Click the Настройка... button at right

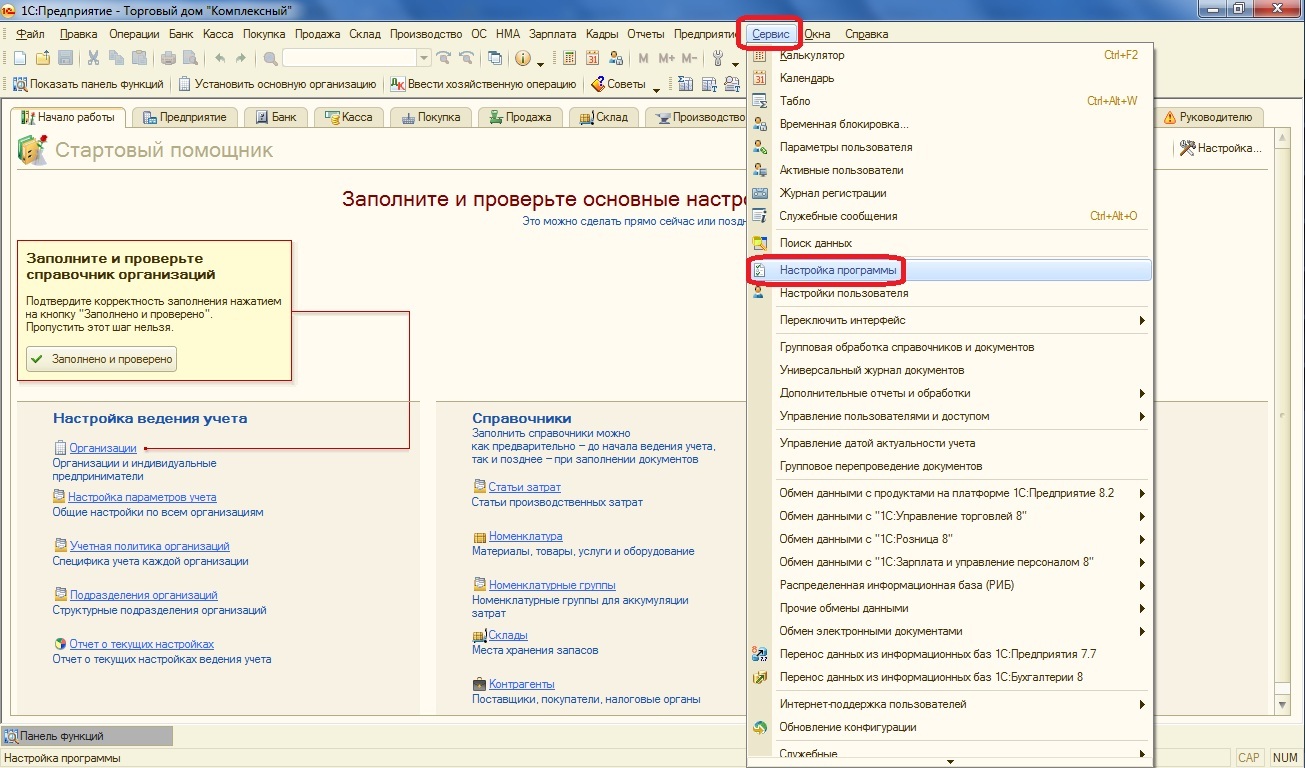(1220, 148)
